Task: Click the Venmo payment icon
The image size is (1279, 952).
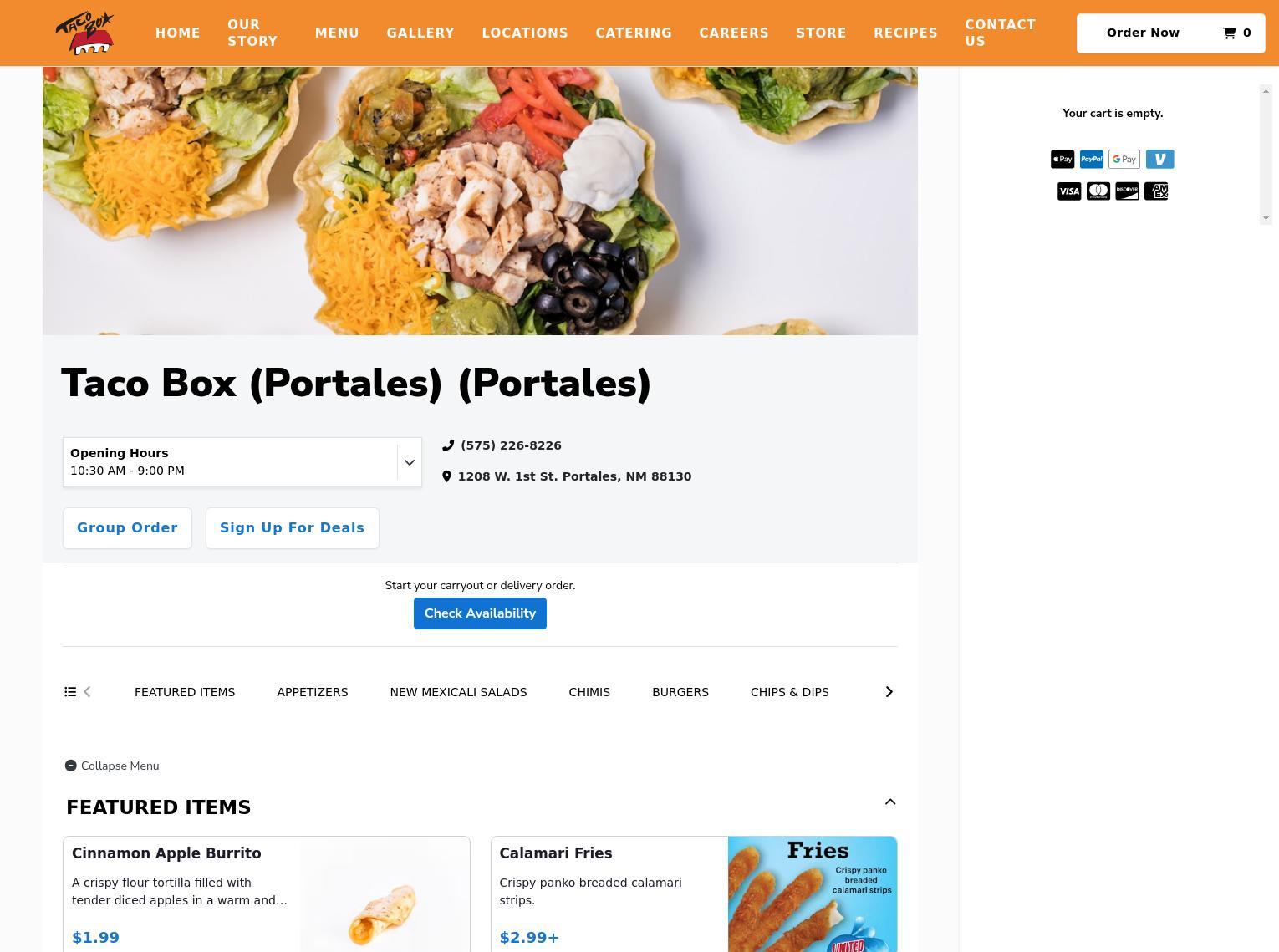Action: pos(1159,160)
